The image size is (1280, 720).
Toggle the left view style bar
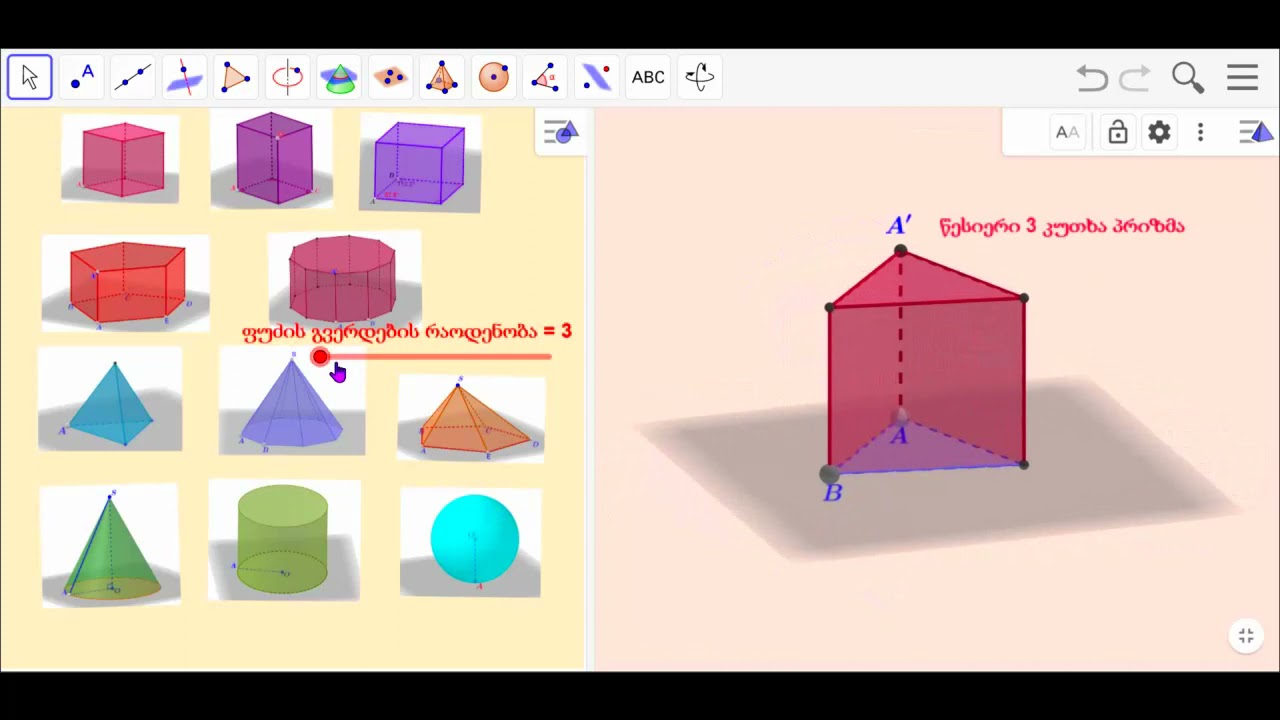click(x=560, y=132)
